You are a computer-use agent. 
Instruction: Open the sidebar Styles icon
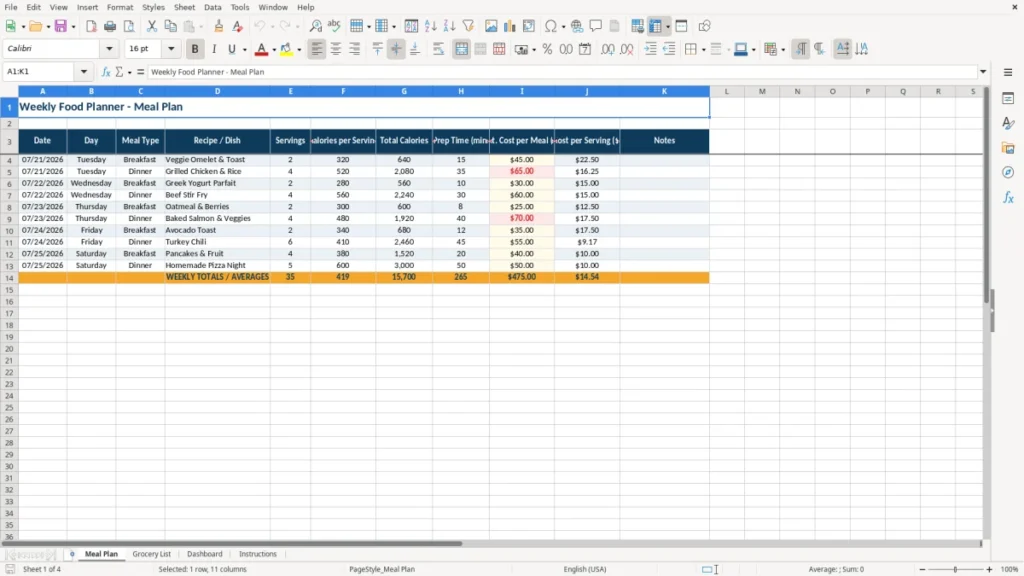pyautogui.click(x=1008, y=123)
